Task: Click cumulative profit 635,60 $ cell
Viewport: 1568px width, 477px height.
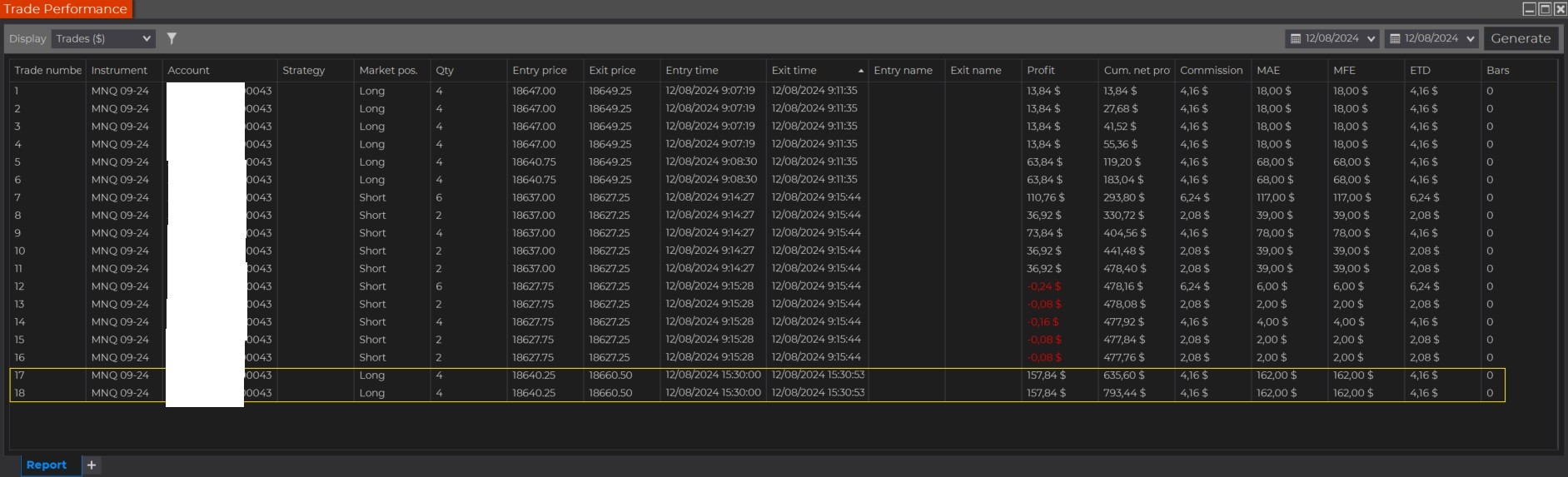Action: coord(1123,375)
